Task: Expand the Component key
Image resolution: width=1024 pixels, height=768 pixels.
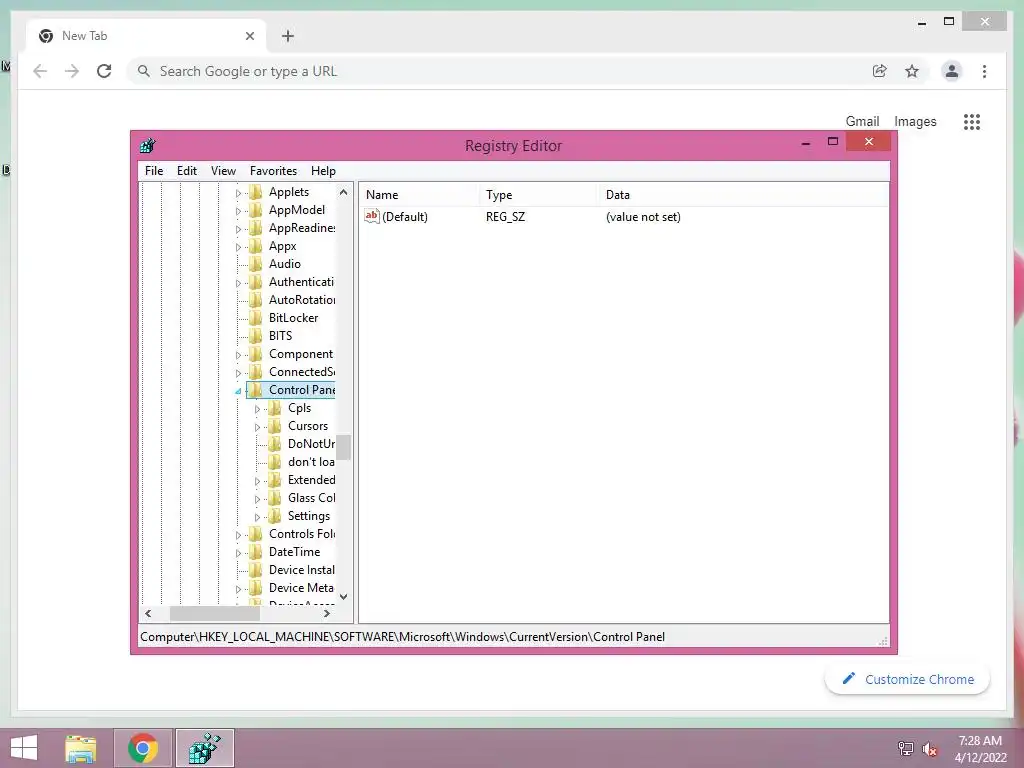Action: coord(238,355)
